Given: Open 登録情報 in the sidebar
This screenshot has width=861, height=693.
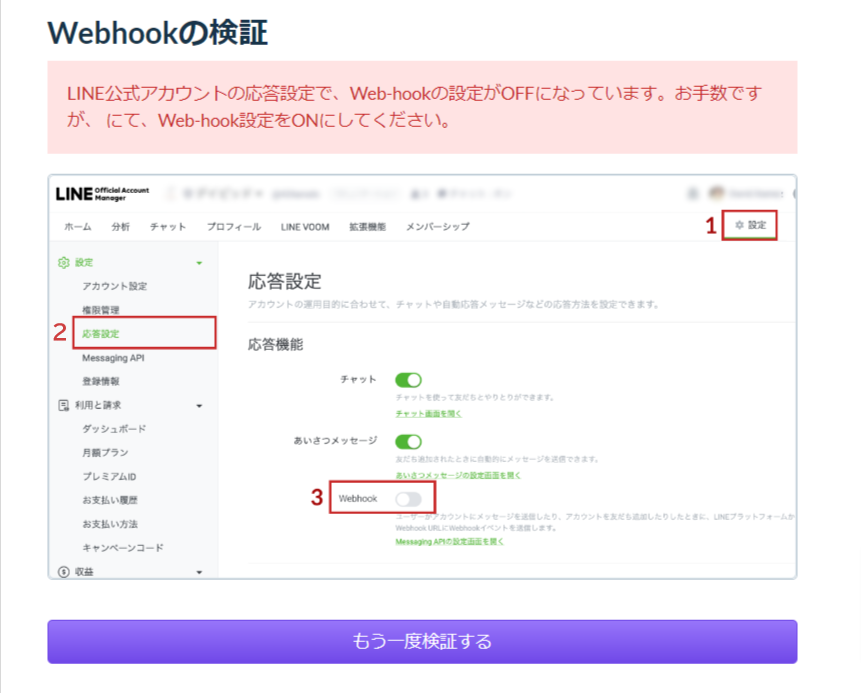Looking at the screenshot, I should [x=101, y=381].
